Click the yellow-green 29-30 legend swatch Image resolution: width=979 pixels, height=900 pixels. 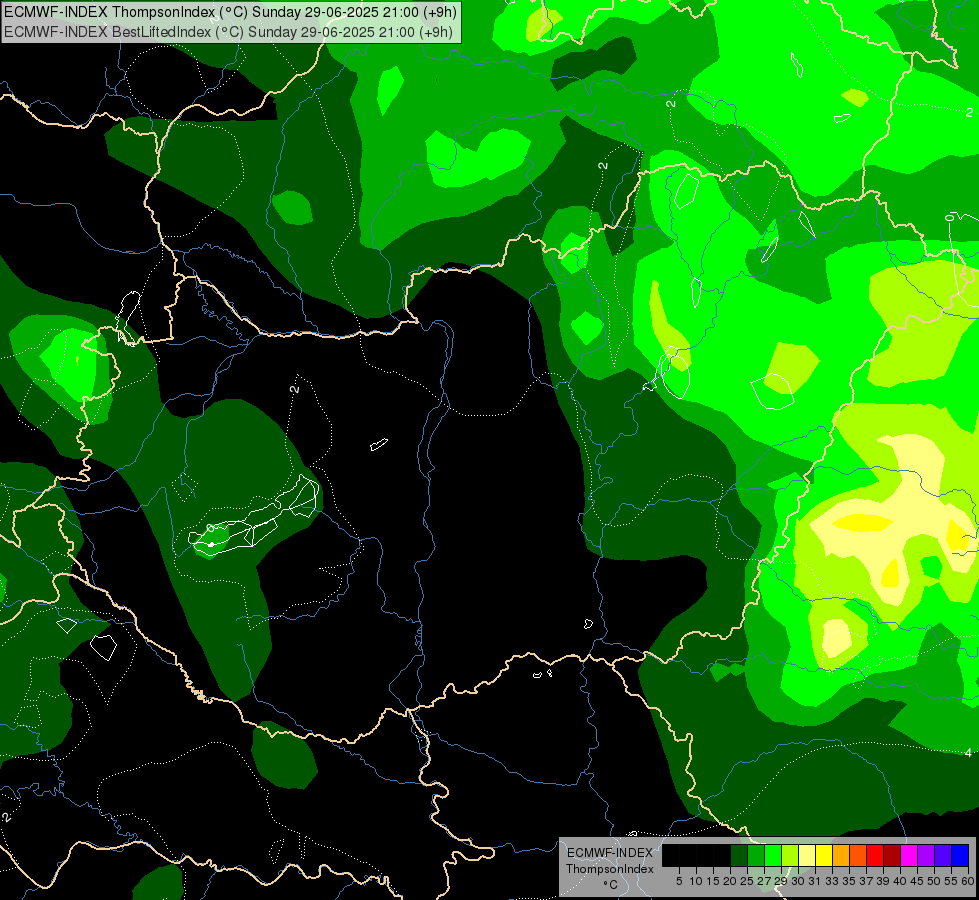point(790,856)
